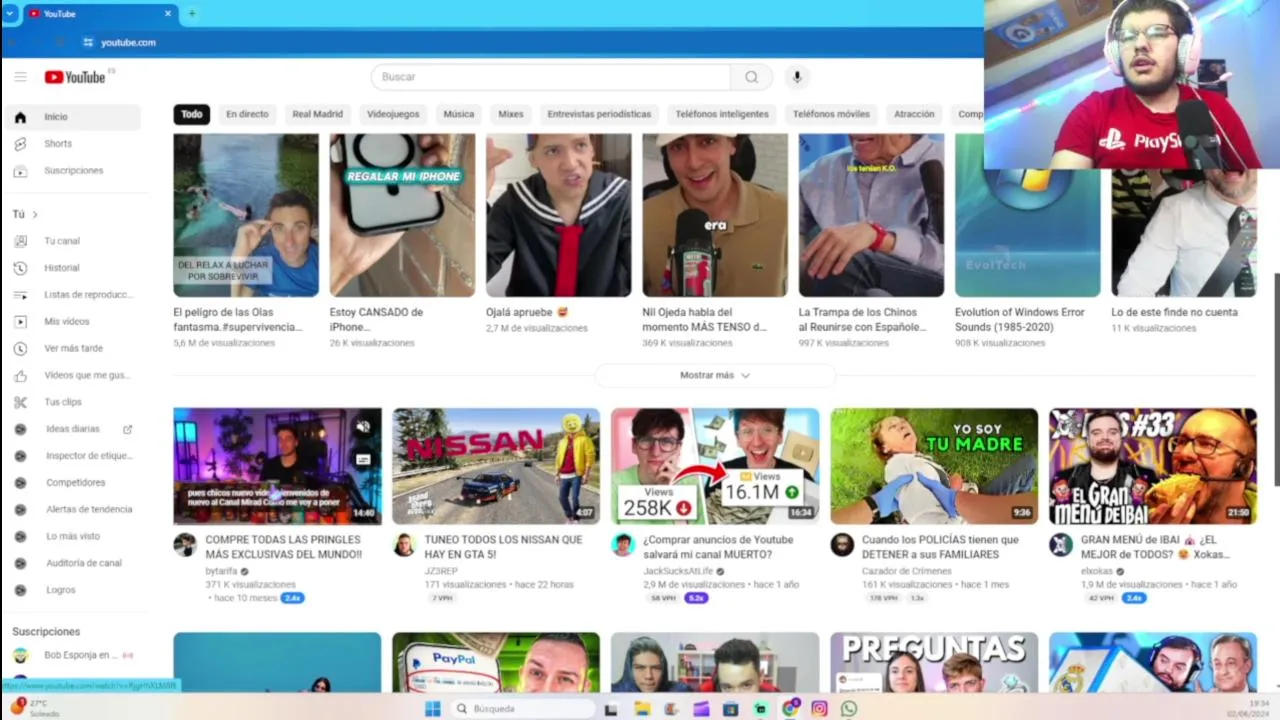View site information icon beside youtube.com
Screen dimensions: 1280x720
click(x=88, y=43)
